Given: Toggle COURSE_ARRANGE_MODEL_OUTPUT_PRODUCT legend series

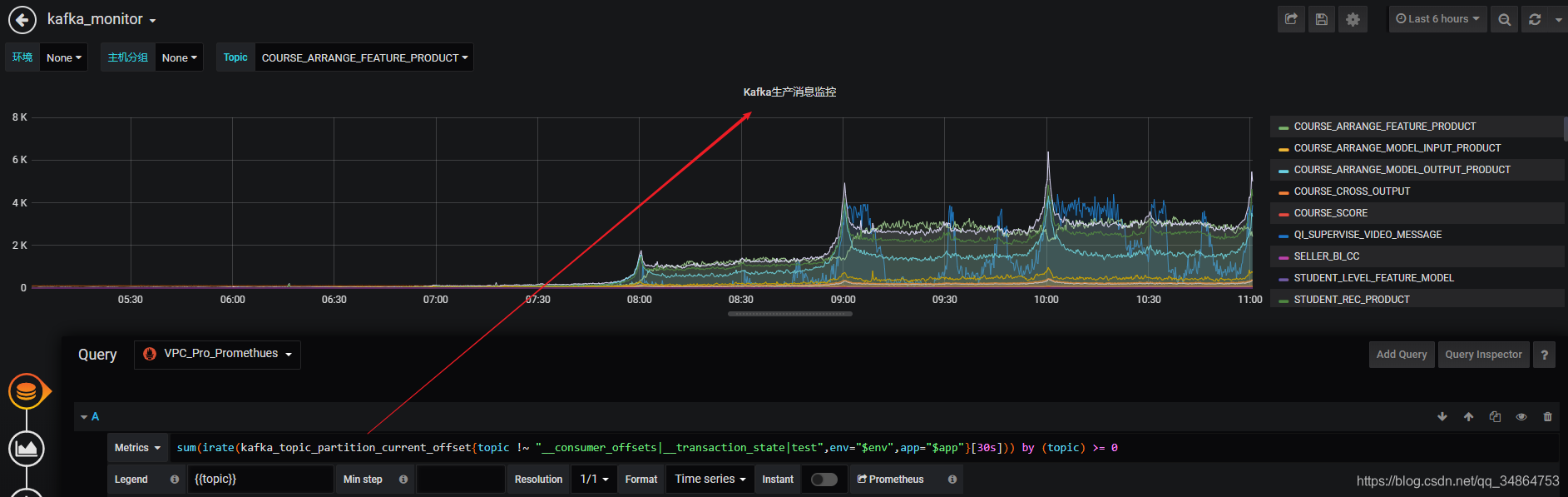Looking at the screenshot, I should (1402, 170).
